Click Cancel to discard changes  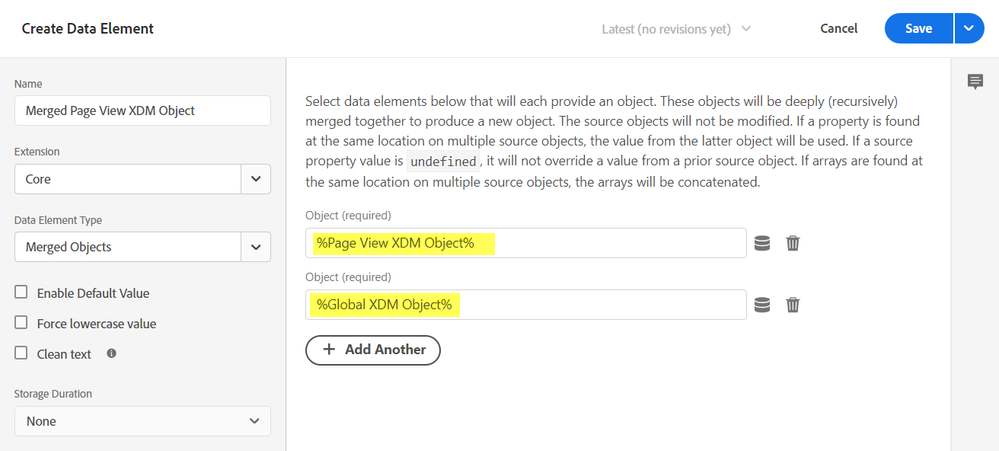[838, 29]
